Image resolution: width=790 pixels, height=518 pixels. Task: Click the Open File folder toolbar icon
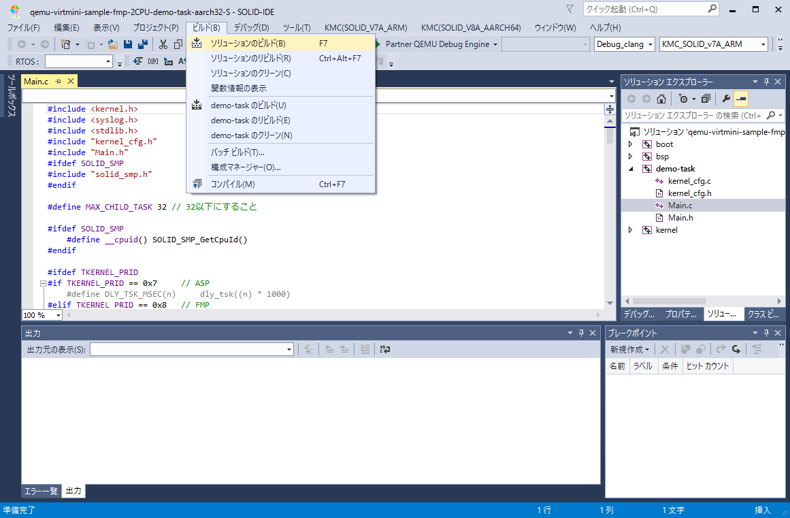(112, 45)
